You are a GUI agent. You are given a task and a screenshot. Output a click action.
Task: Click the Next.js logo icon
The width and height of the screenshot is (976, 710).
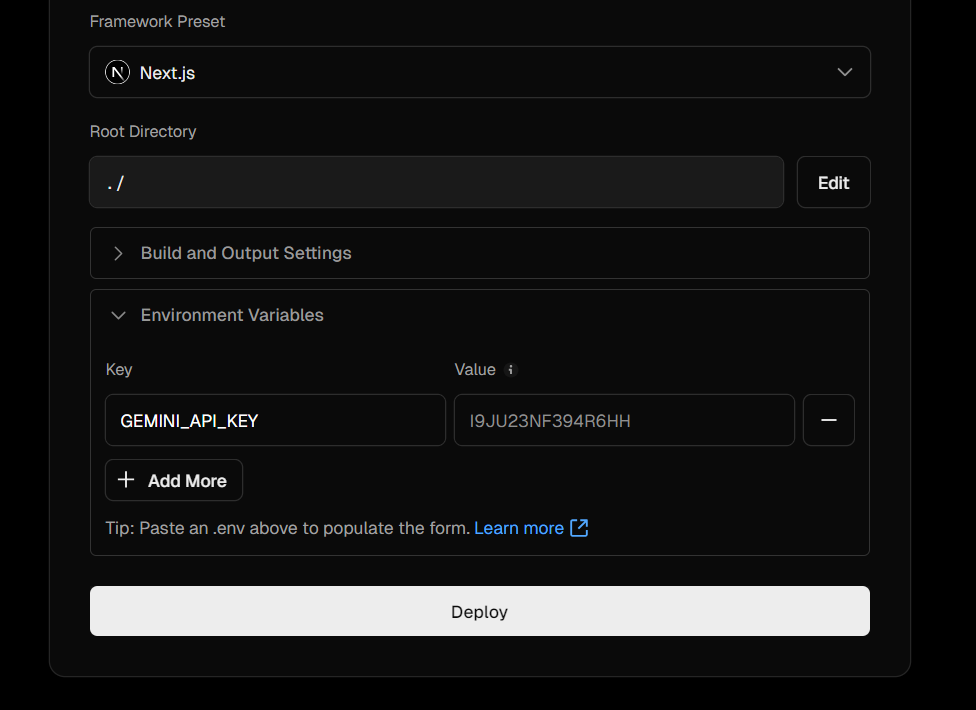(118, 72)
